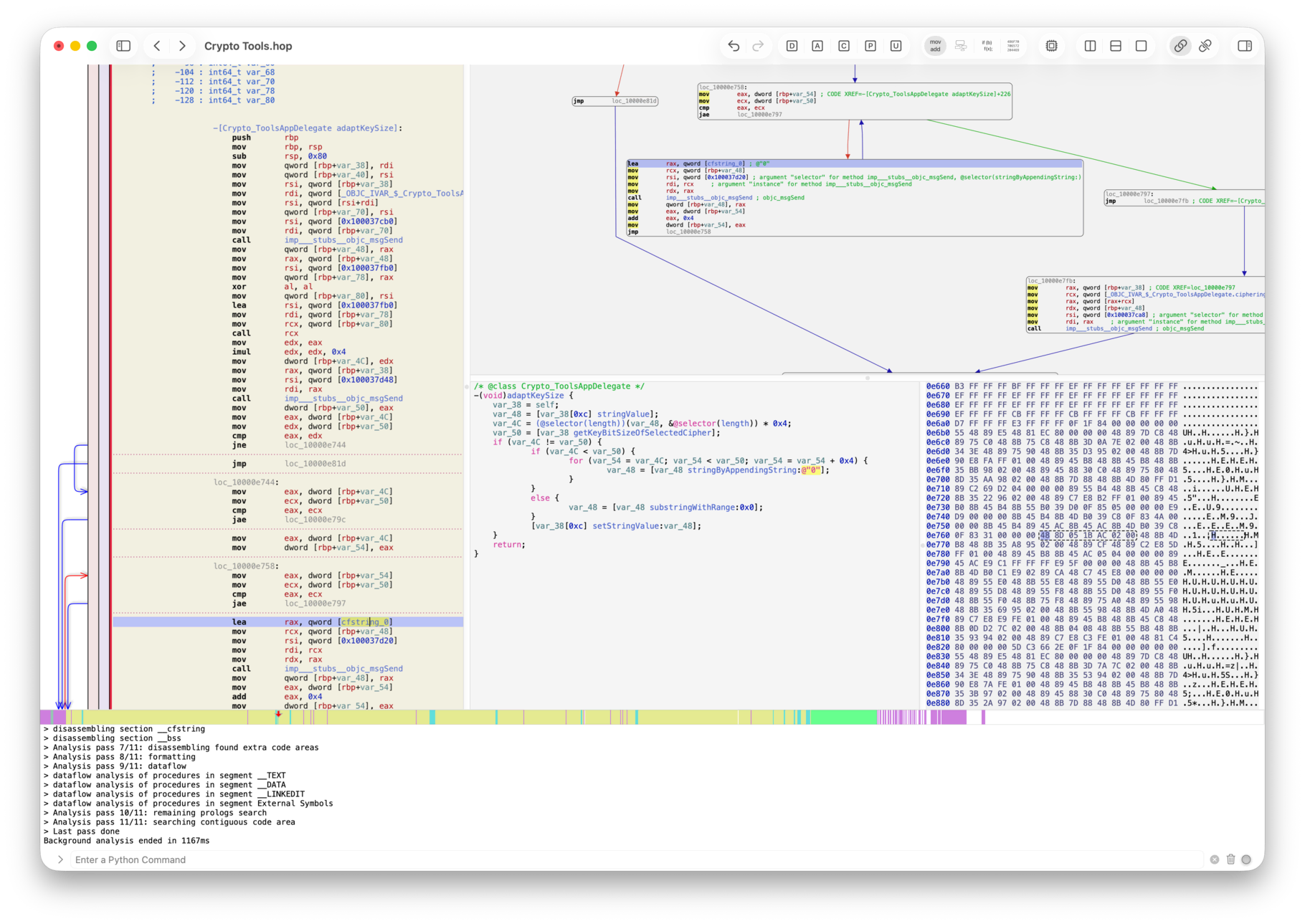Open the CPU chip icon in toolbar
This screenshot has height=924, width=1305.
tap(1051, 46)
